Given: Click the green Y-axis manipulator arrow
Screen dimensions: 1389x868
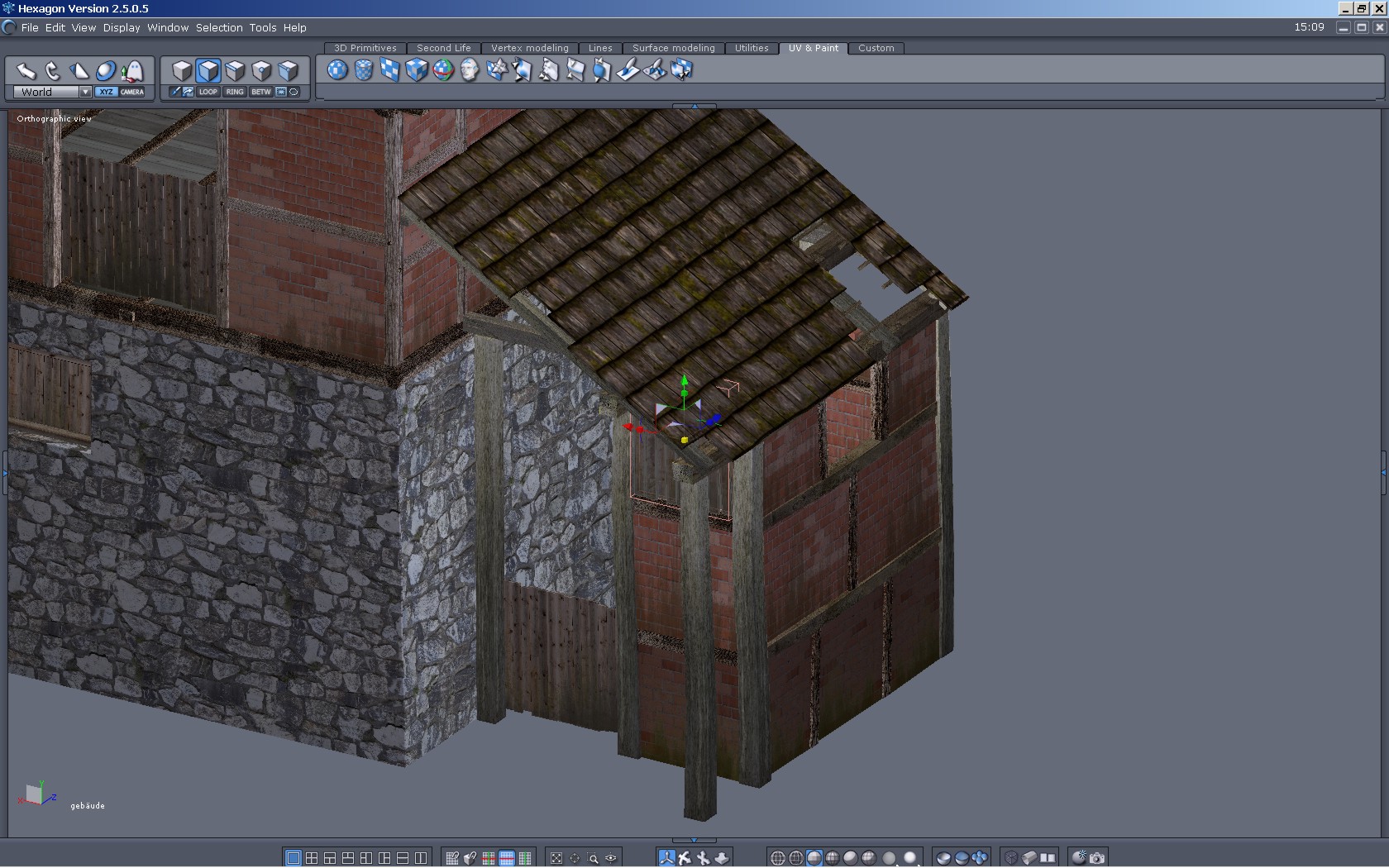Looking at the screenshot, I should (684, 382).
